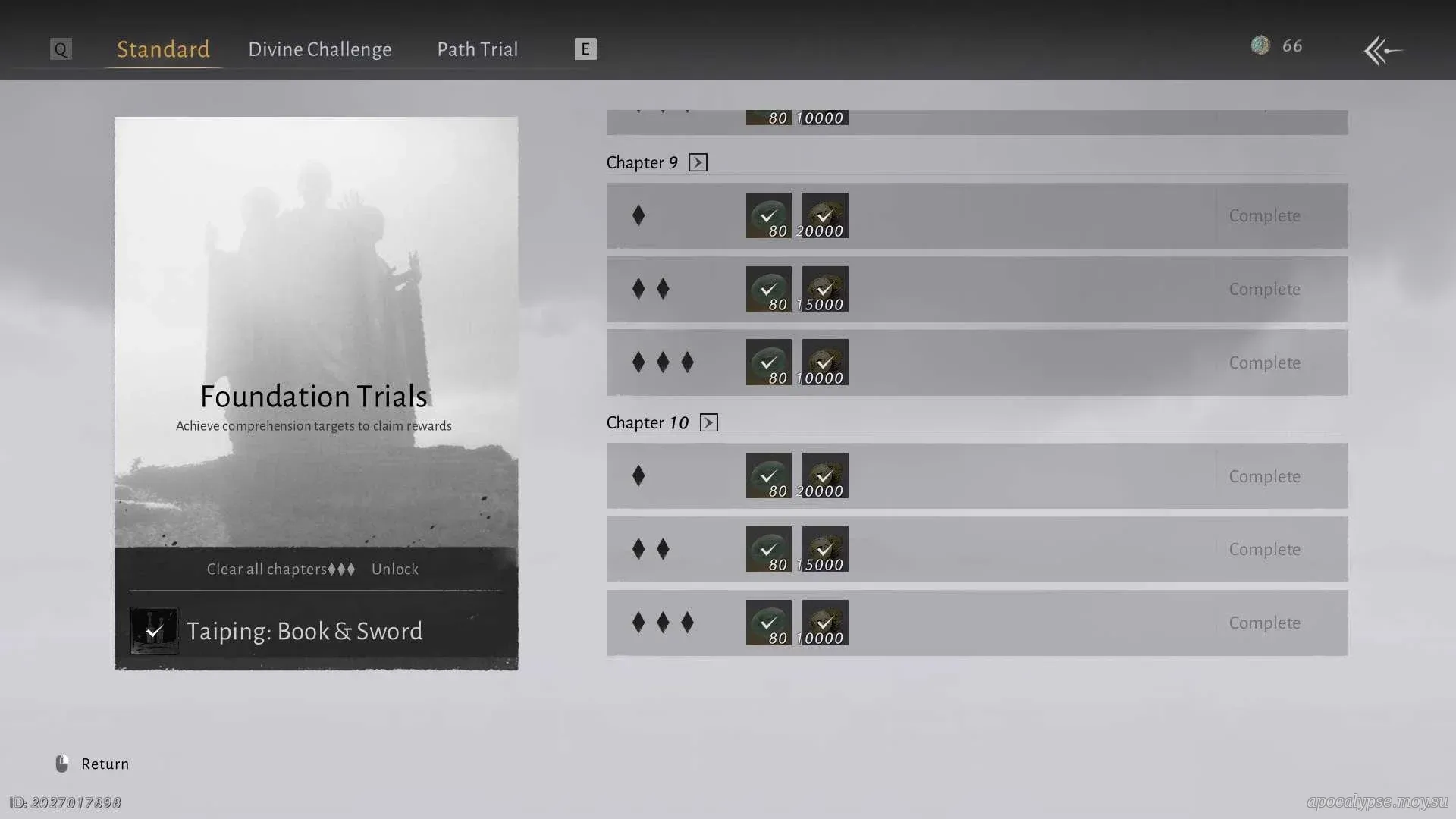Click Chapter 10 two-diamond jade 80 reward
This screenshot has width=1456, height=819.
pyautogui.click(x=768, y=549)
